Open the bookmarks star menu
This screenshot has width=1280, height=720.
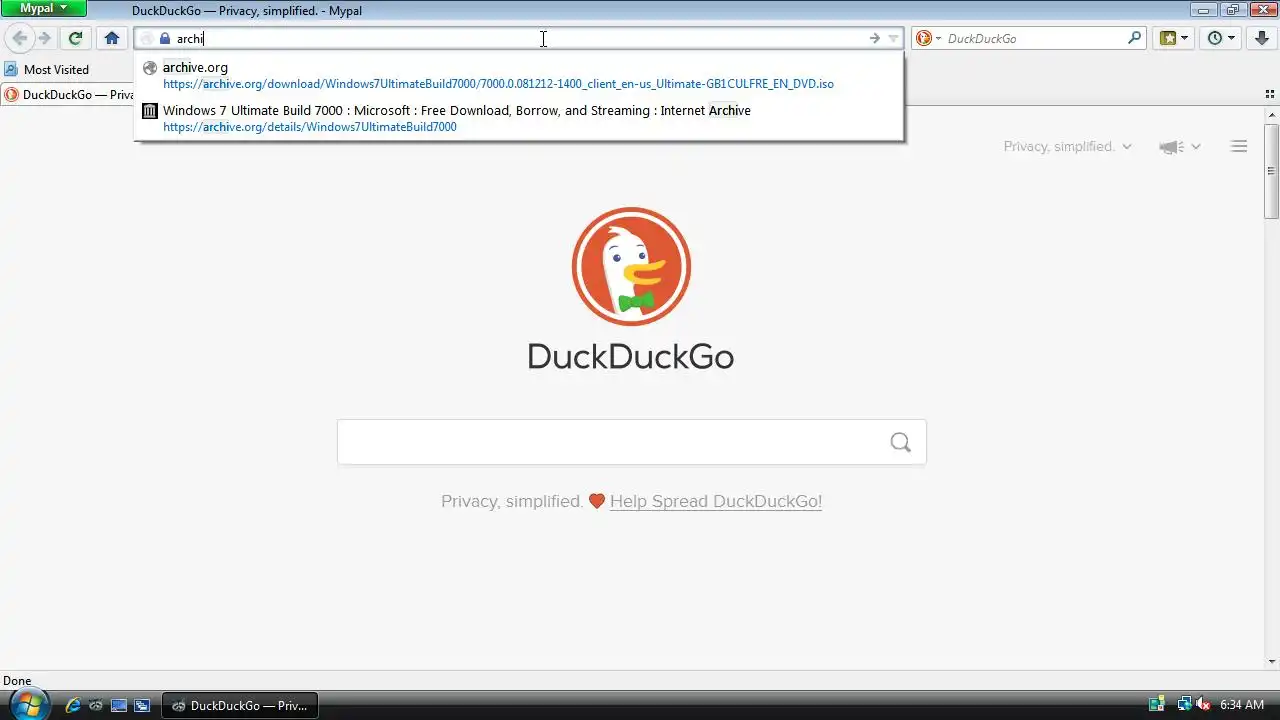coord(1173,38)
